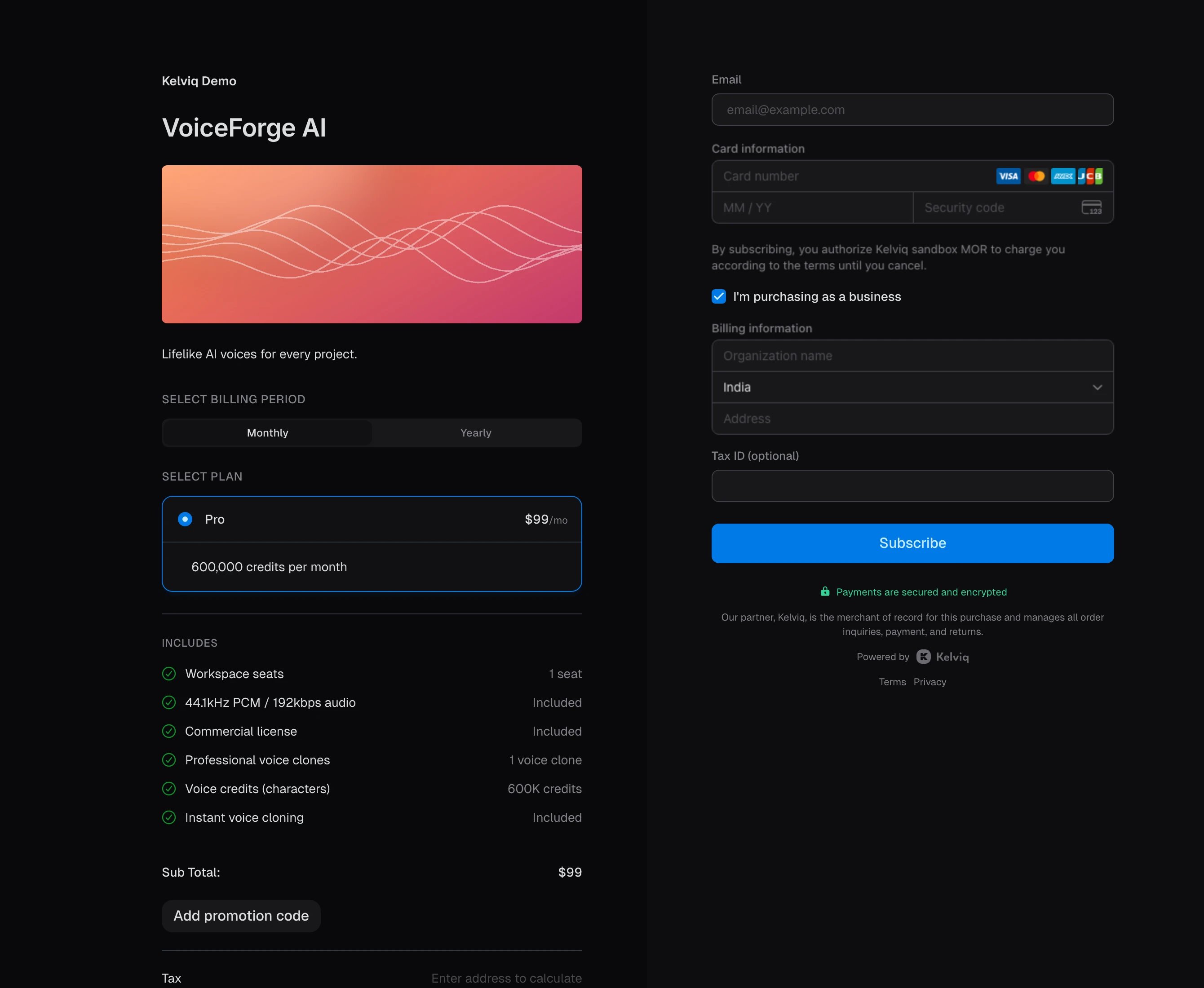1204x988 pixels.
Task: Click the "$99/mo" price on Pro plan
Action: [x=546, y=520]
